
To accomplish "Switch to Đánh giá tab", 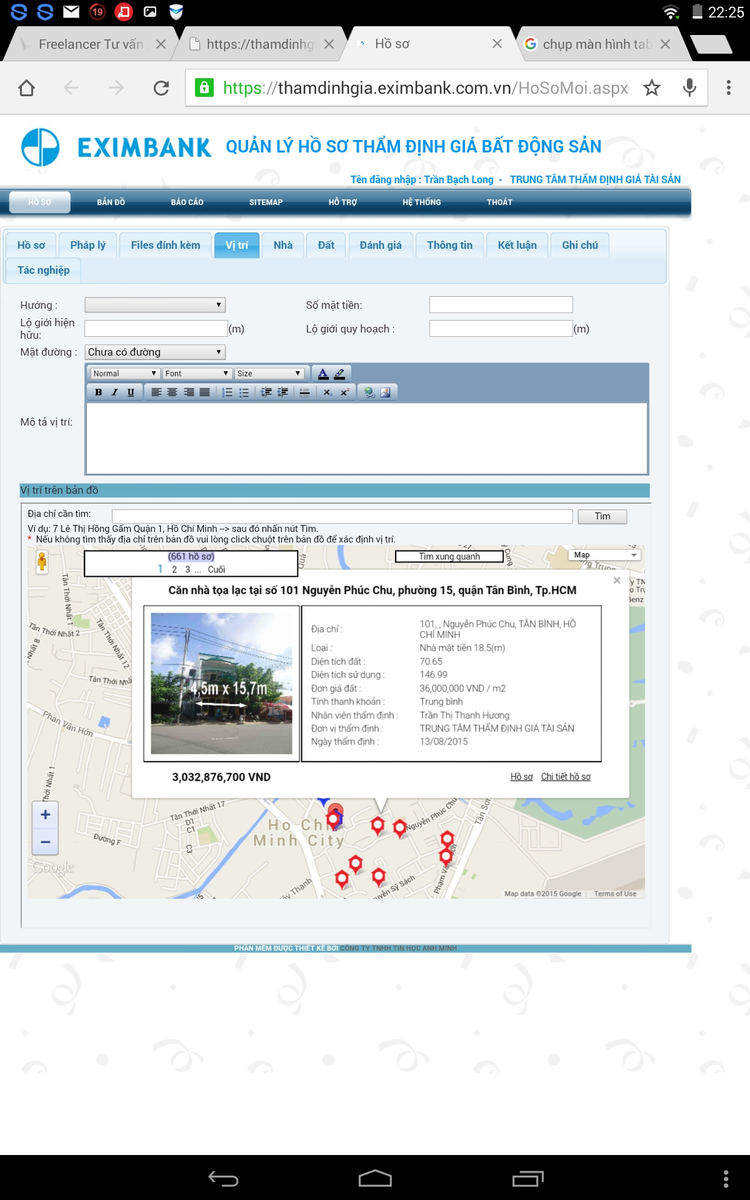I will click(x=381, y=245).
